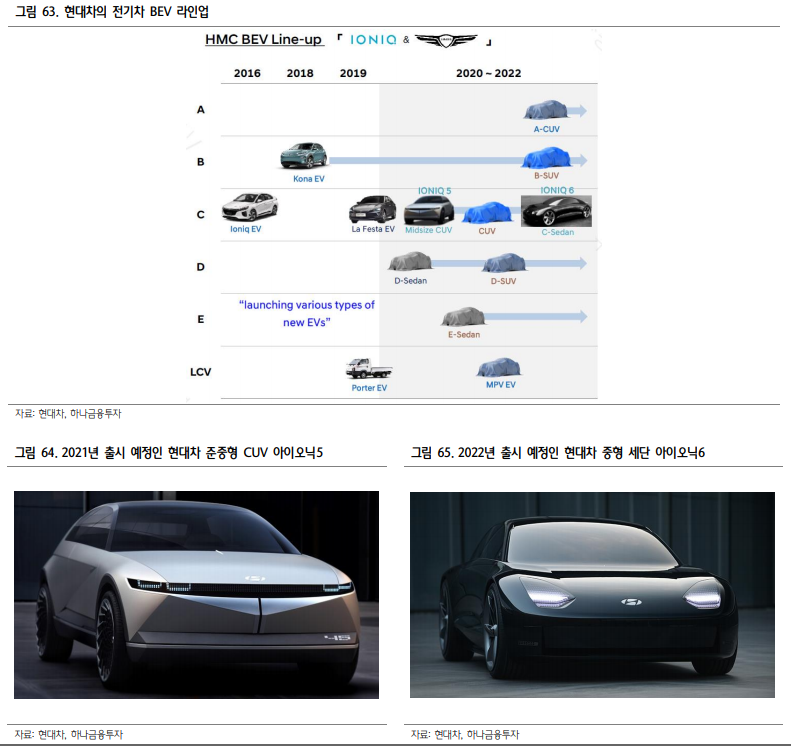Click the 'D-Sedan' label
The height and width of the screenshot is (746, 791).
[x=411, y=280]
